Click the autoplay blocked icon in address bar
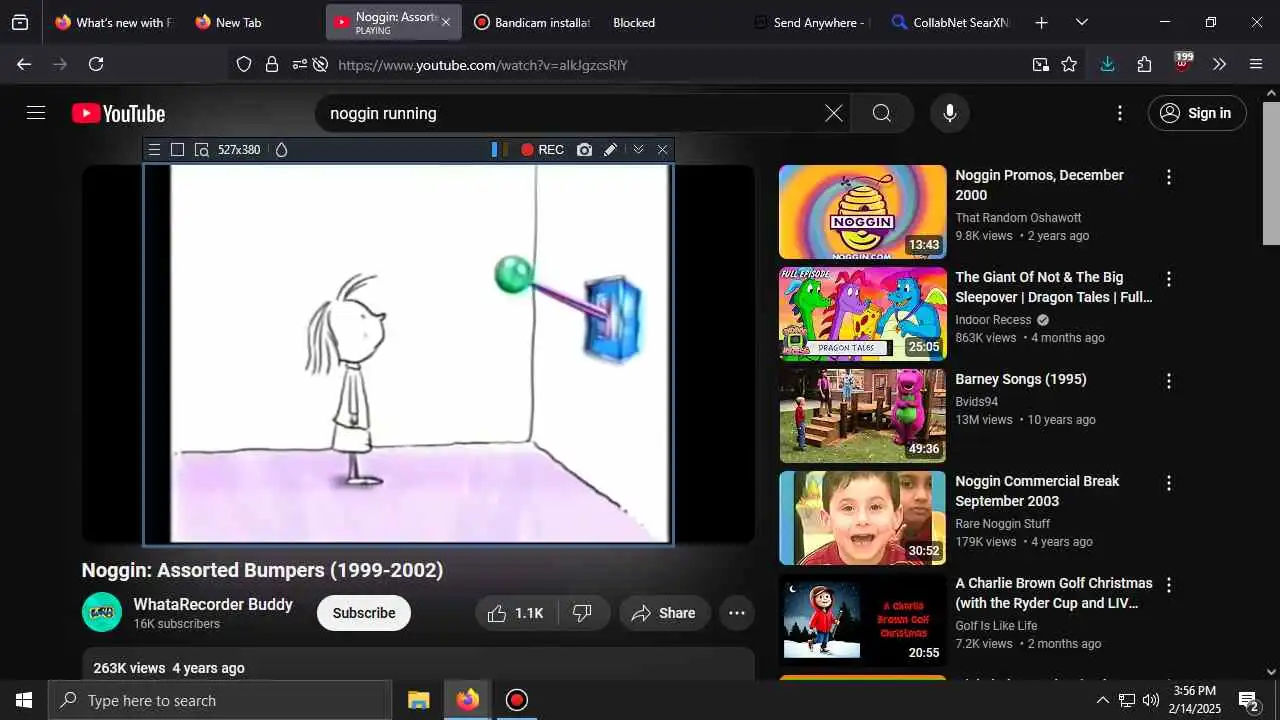The height and width of the screenshot is (720, 1280). (x=320, y=64)
